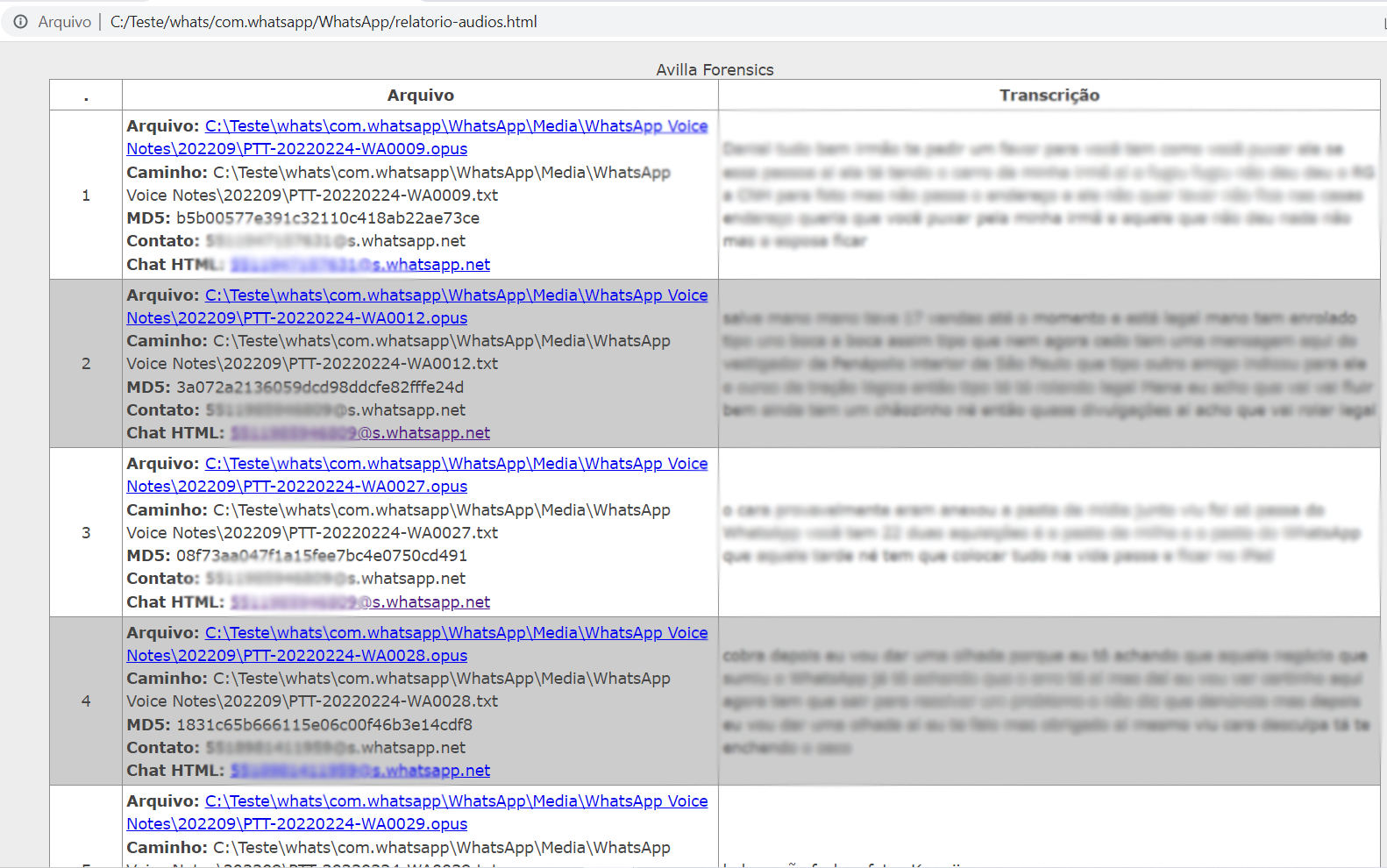
Task: Select MD5 hash 1831c65b666115e06c00f46b3e14cdf8
Action: pos(324,725)
